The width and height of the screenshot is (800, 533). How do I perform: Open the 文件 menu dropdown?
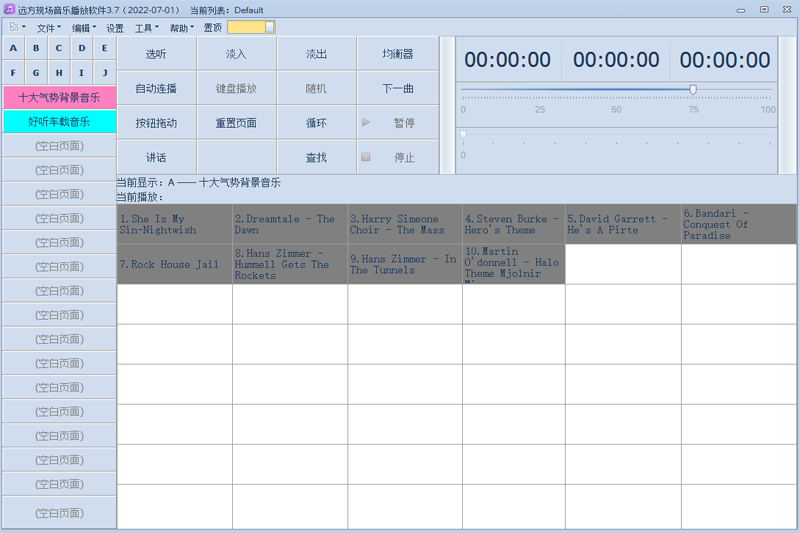tap(48, 28)
